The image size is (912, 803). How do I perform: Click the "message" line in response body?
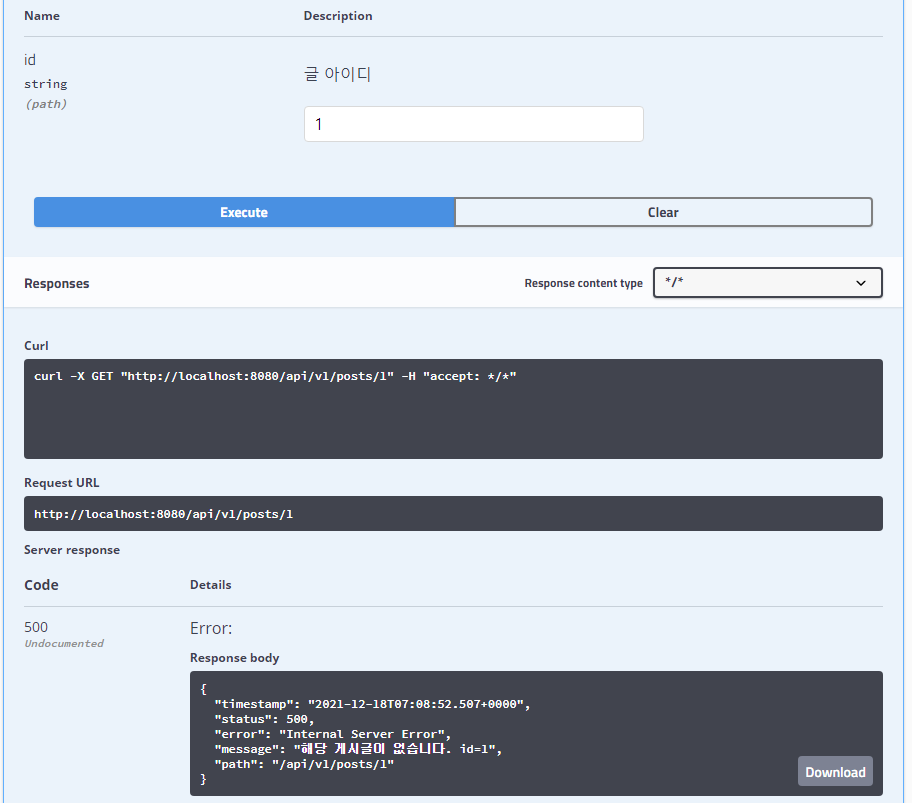[358, 749]
